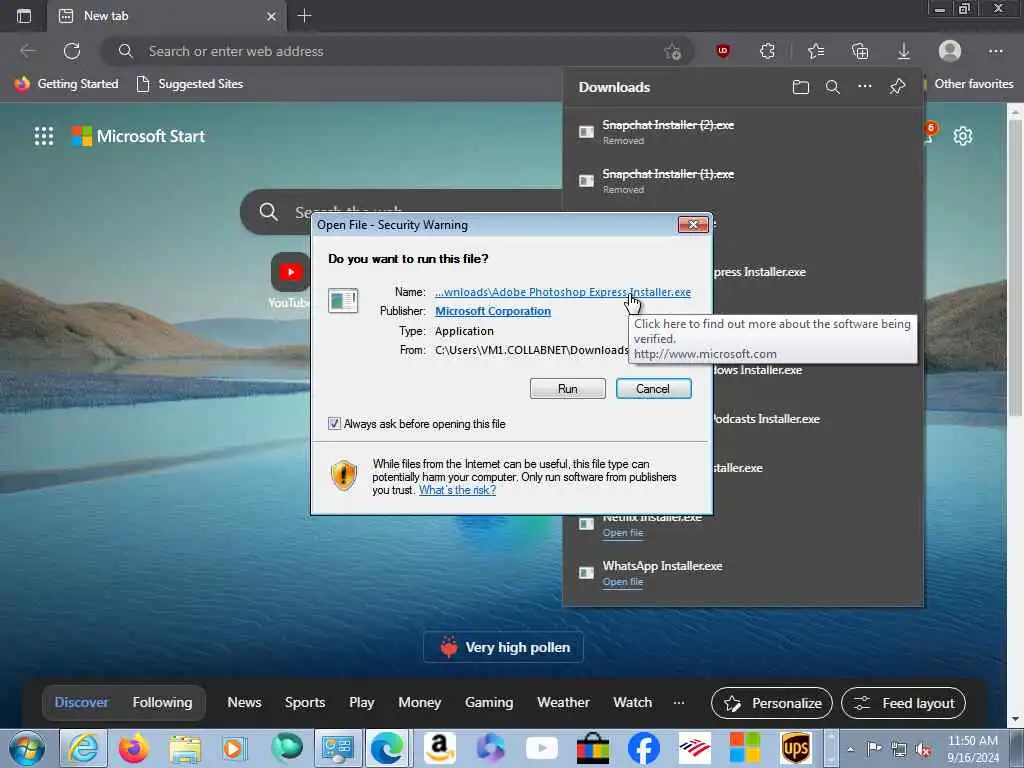Click the YouTube quick link tile
Image resolution: width=1024 pixels, height=768 pixels.
click(290, 281)
